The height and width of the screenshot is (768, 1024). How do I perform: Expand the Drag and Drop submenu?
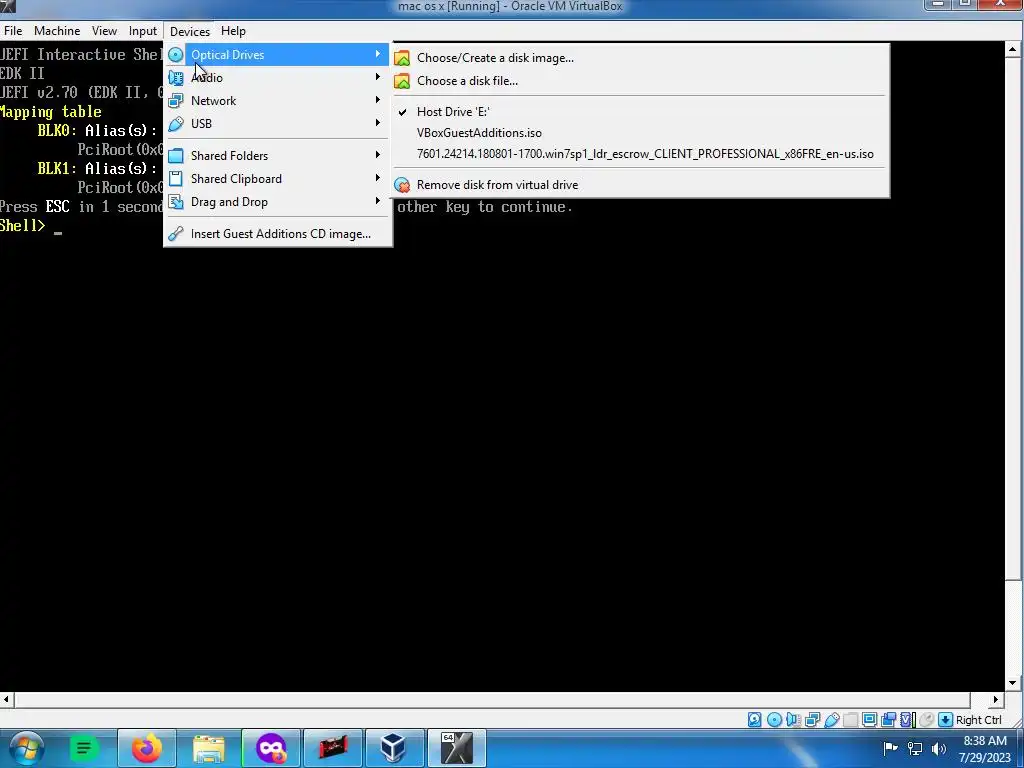click(x=278, y=202)
